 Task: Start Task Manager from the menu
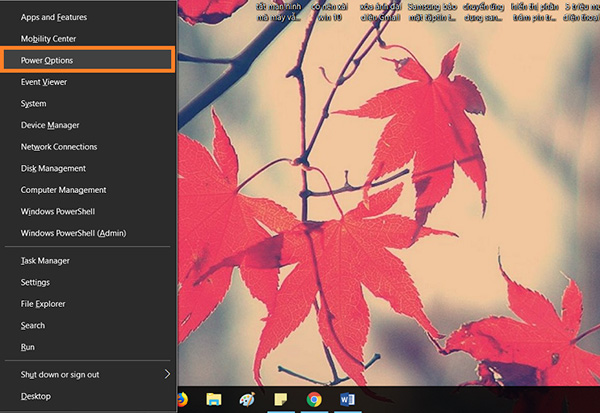point(88,260)
